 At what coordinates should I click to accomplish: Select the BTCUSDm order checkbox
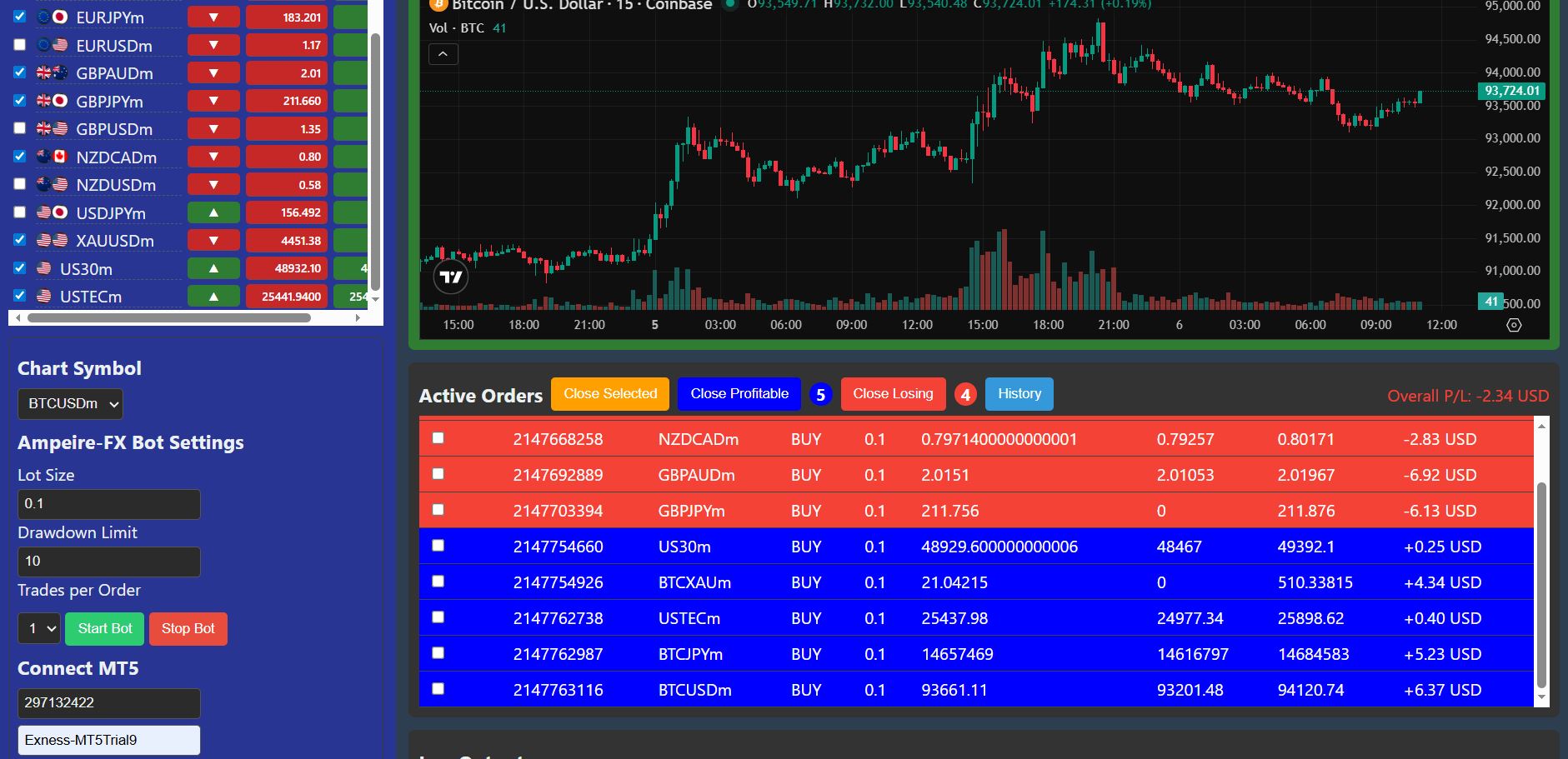tap(438, 689)
